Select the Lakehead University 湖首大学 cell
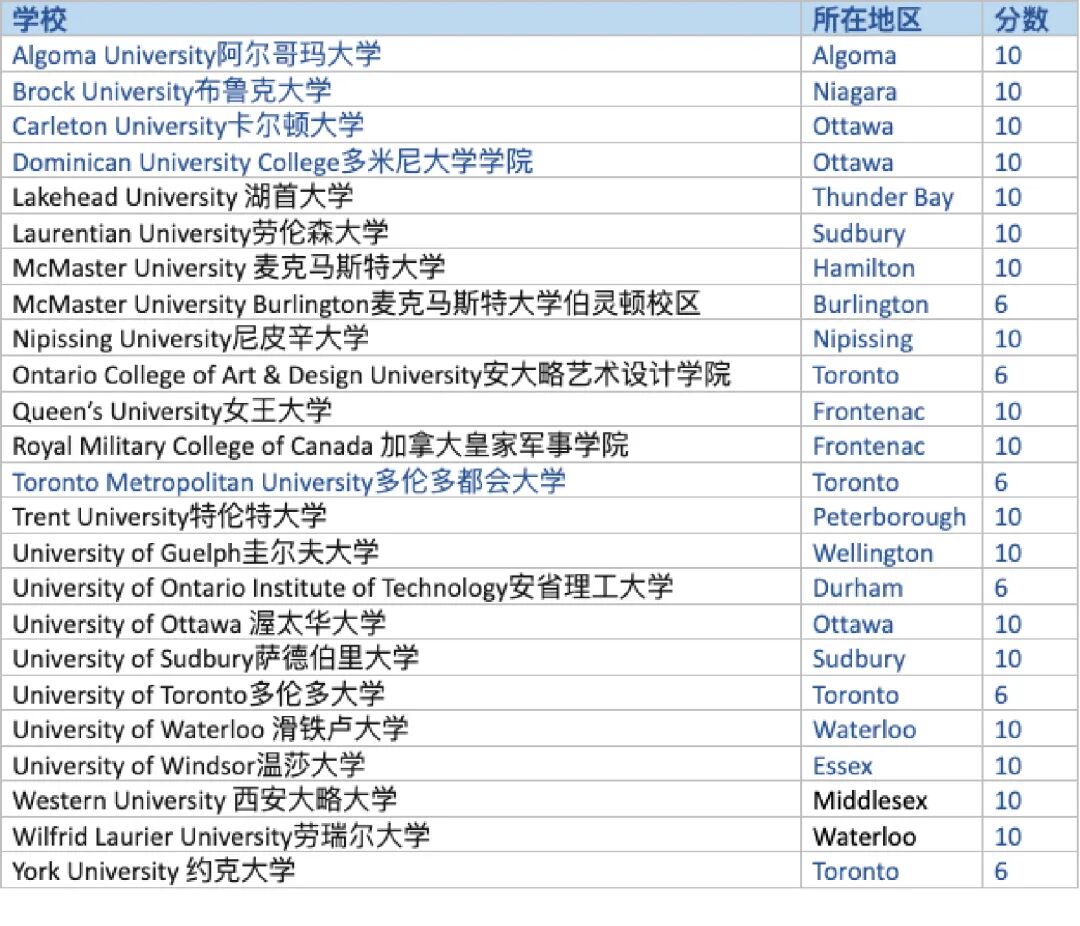Viewport: 1080px width, 926px height. click(x=401, y=196)
